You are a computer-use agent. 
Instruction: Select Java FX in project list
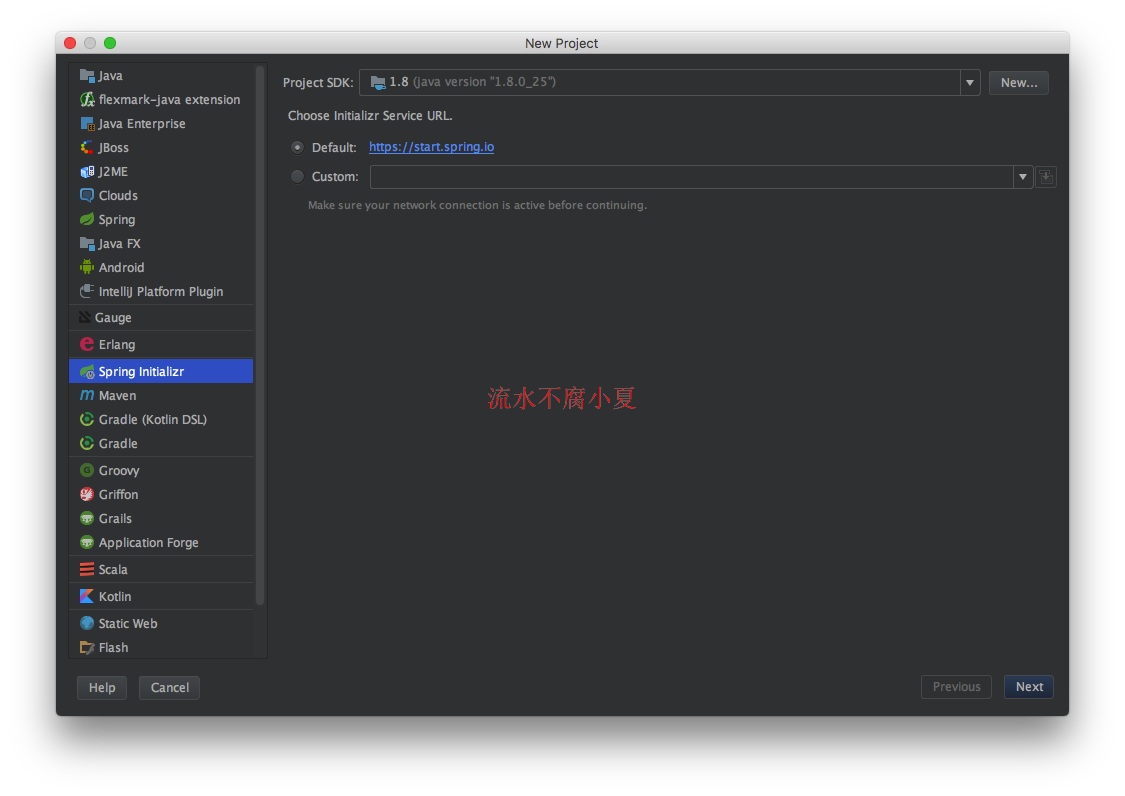click(161, 243)
